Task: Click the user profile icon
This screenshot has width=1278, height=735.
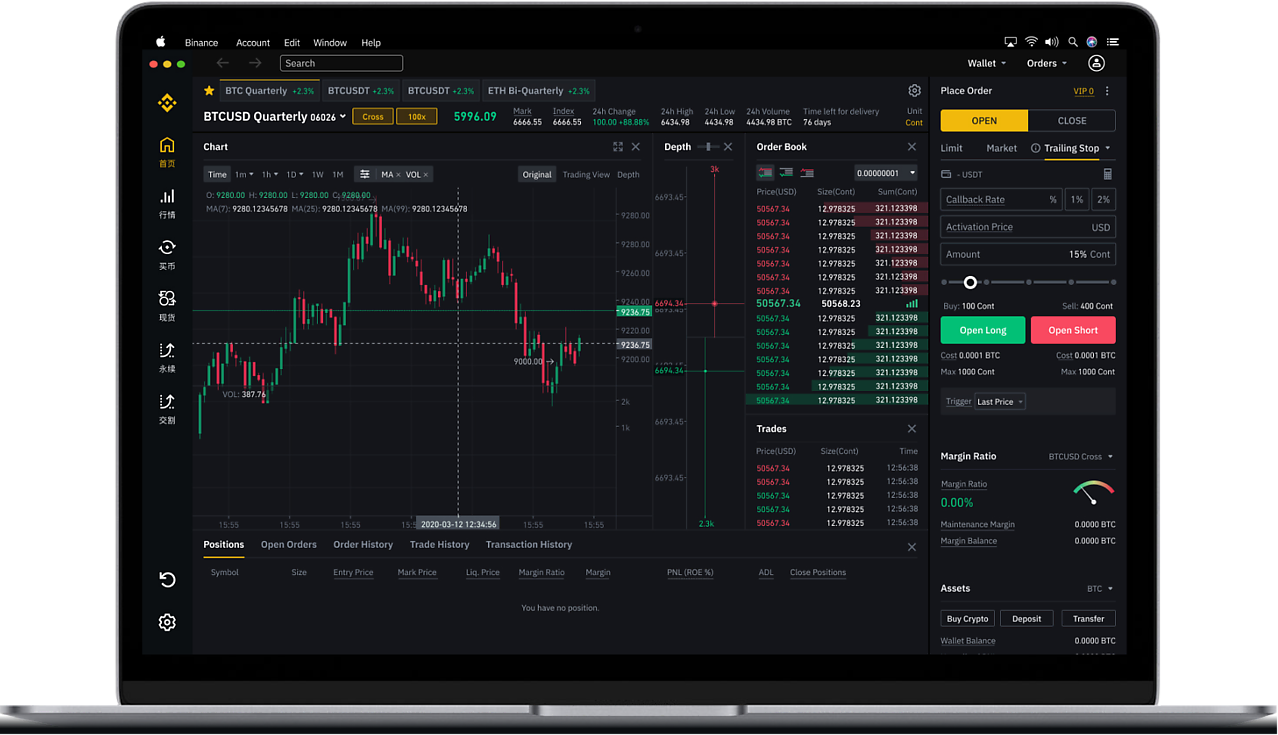Action: click(1096, 63)
